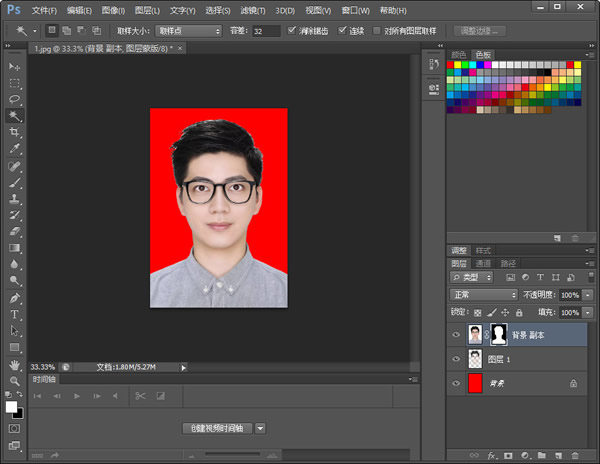This screenshot has height=464, width=600.
Task: Hide the 背景 副本 layer
Action: [457, 333]
